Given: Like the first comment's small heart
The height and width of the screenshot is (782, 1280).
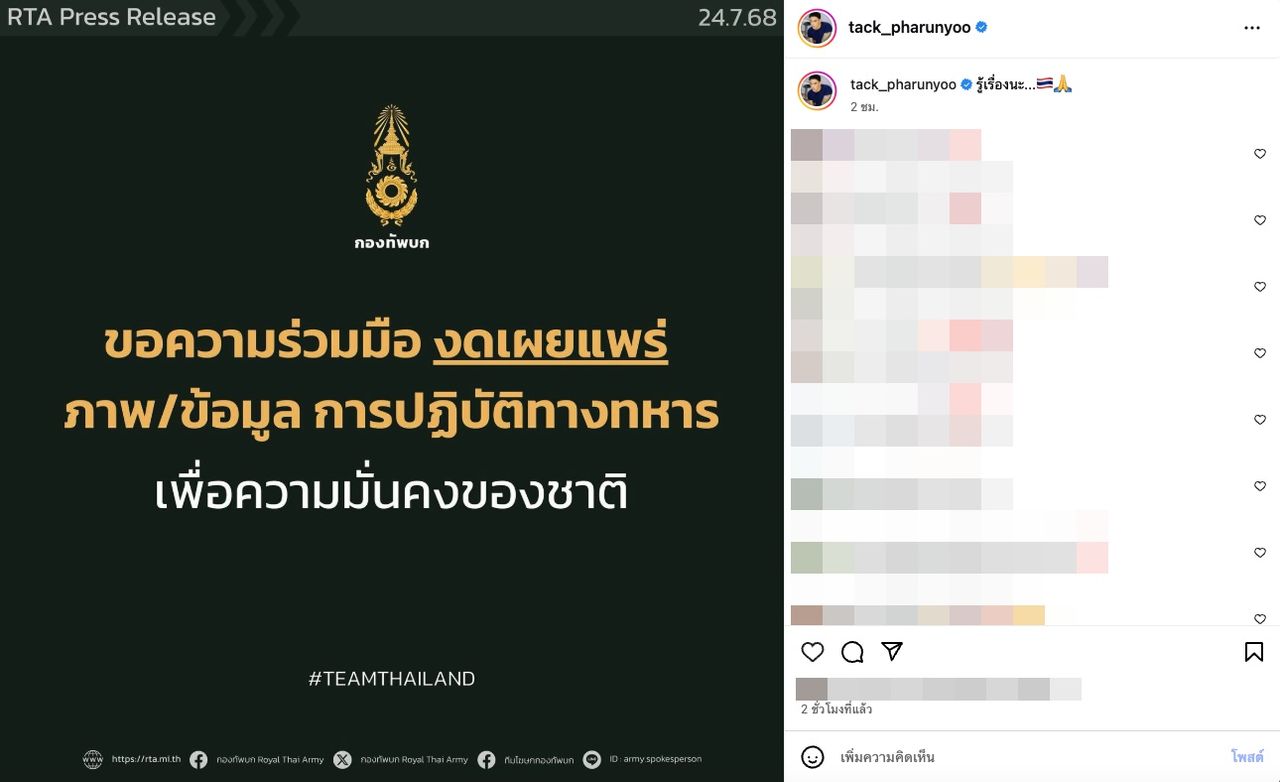Looking at the screenshot, I should click(1260, 154).
